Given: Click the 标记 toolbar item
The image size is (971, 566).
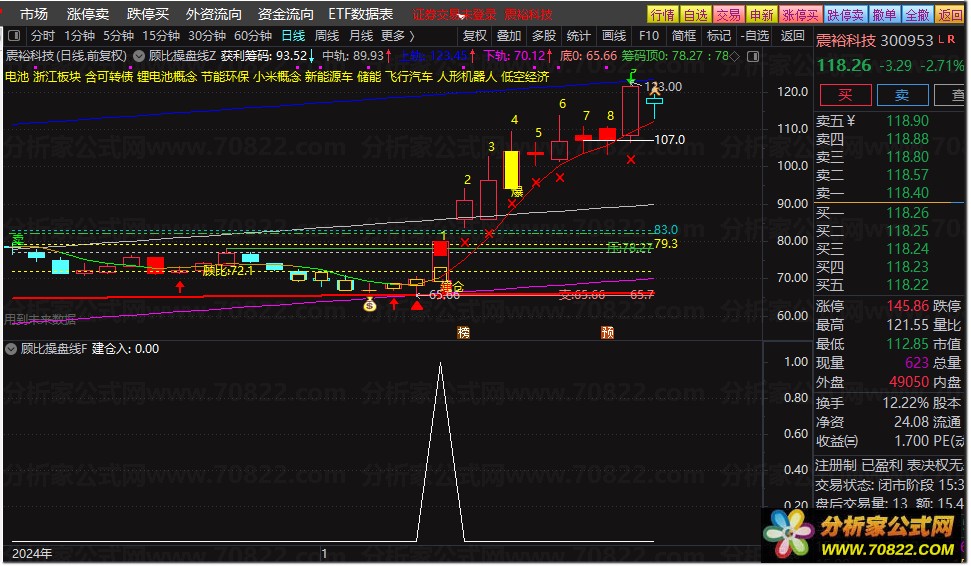Looking at the screenshot, I should point(718,36).
